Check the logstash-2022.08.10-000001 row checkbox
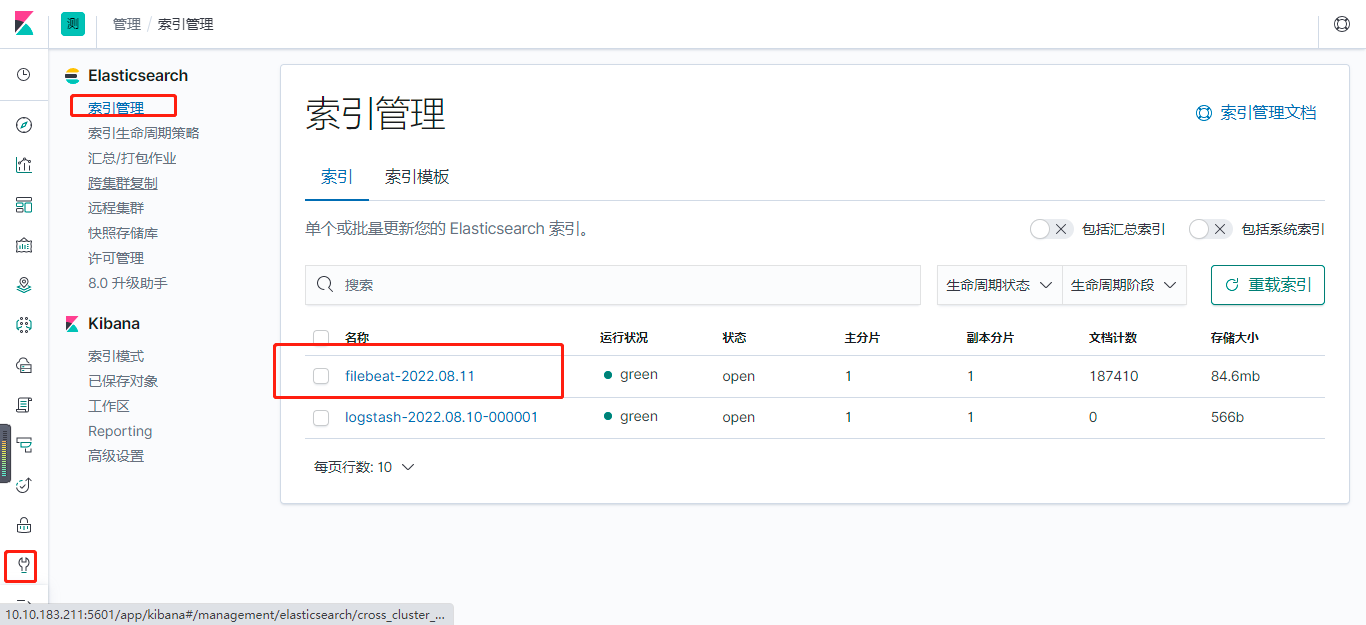1366x625 pixels. pyautogui.click(x=321, y=418)
